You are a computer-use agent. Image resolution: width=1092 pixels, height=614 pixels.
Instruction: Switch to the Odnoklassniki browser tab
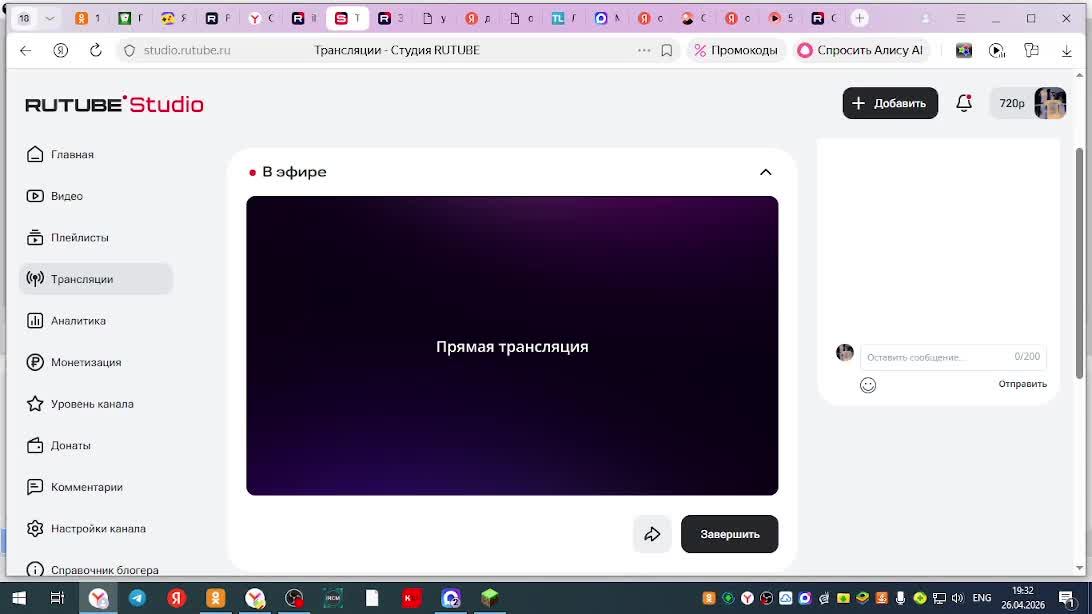tap(88, 18)
